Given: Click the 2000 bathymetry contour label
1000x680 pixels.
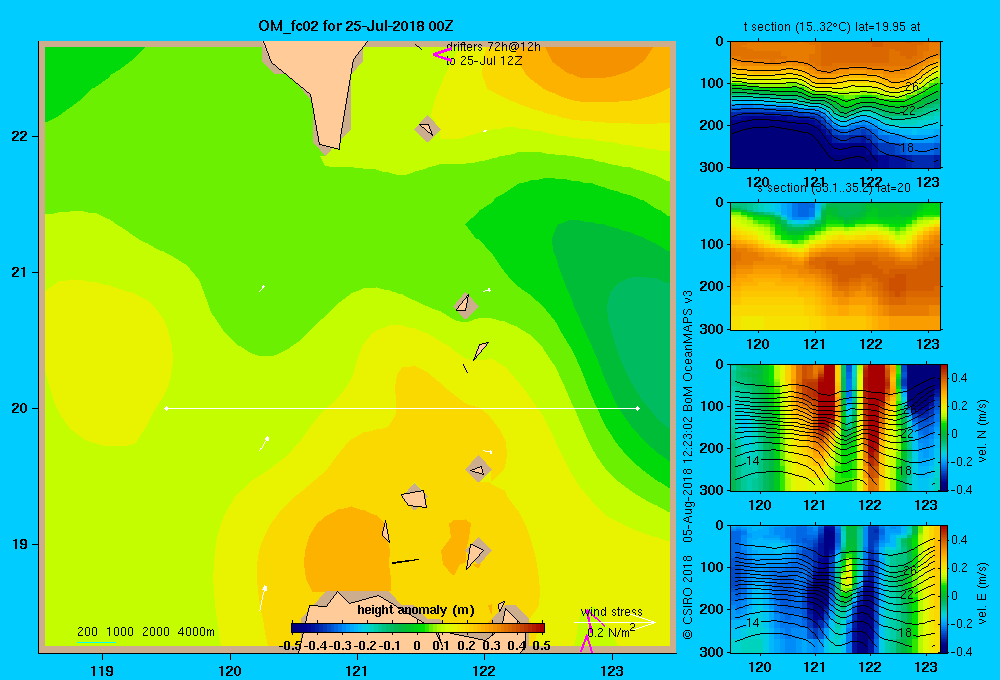Looking at the screenshot, I should [156, 632].
